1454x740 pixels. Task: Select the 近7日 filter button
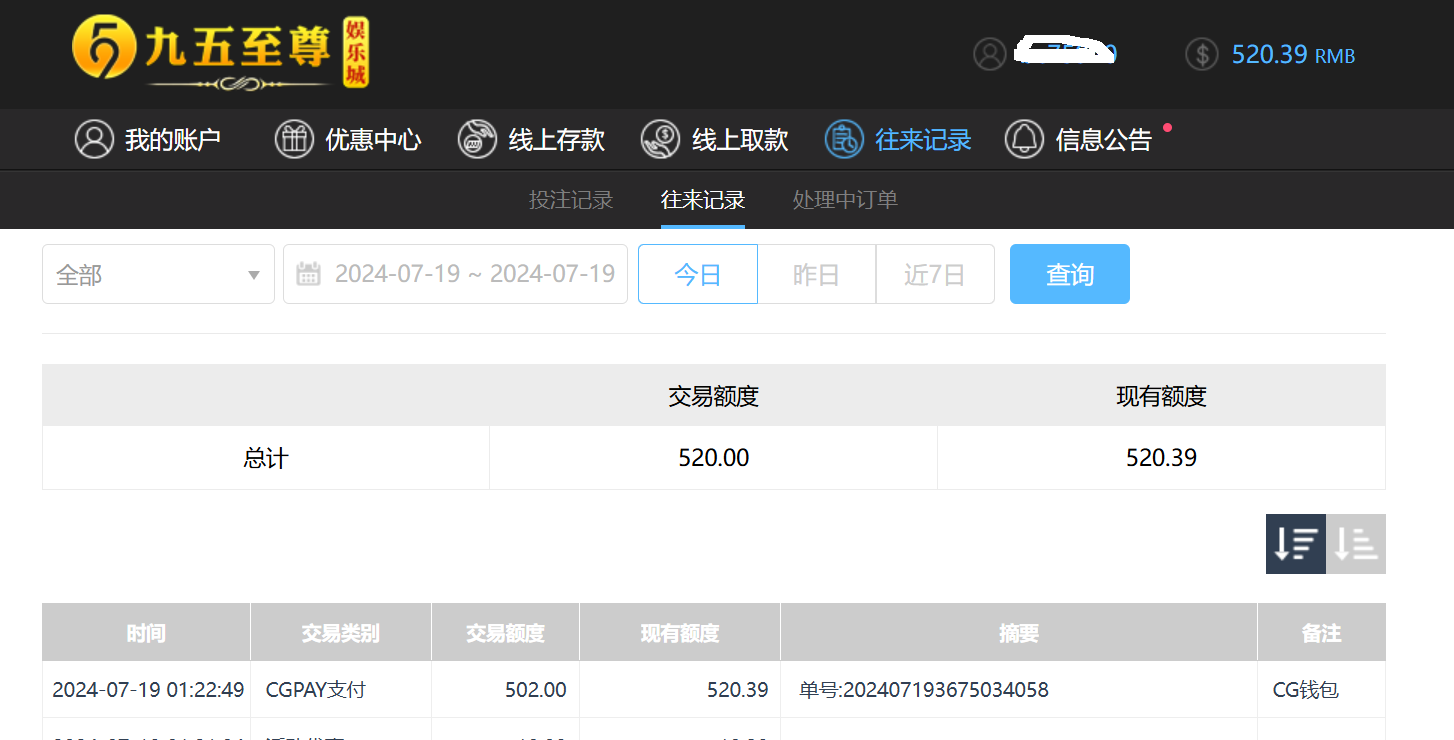coord(934,274)
